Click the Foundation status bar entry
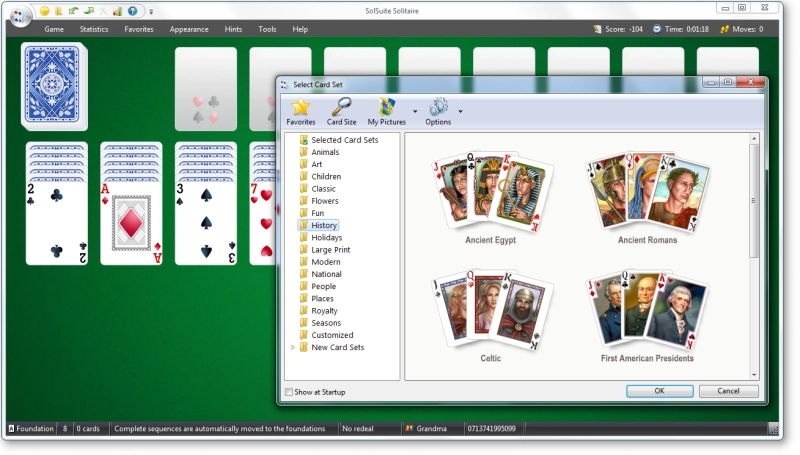Screen dimensions: 800x455 click(x=31, y=428)
